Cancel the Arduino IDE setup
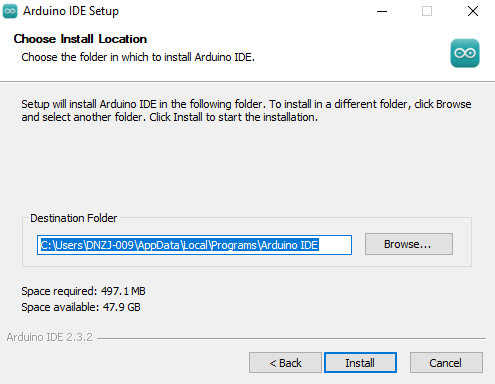 tap(446, 363)
